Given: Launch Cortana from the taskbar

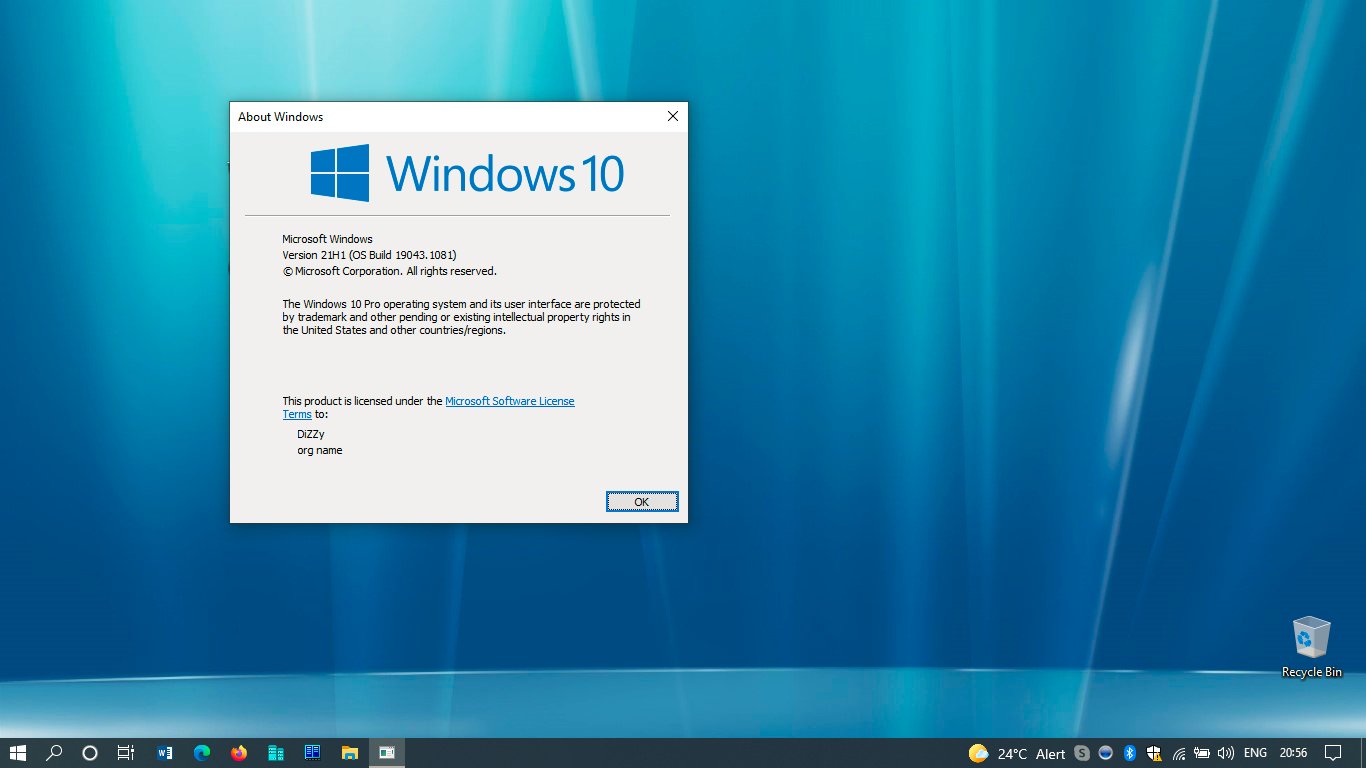Looking at the screenshot, I should click(x=90, y=753).
